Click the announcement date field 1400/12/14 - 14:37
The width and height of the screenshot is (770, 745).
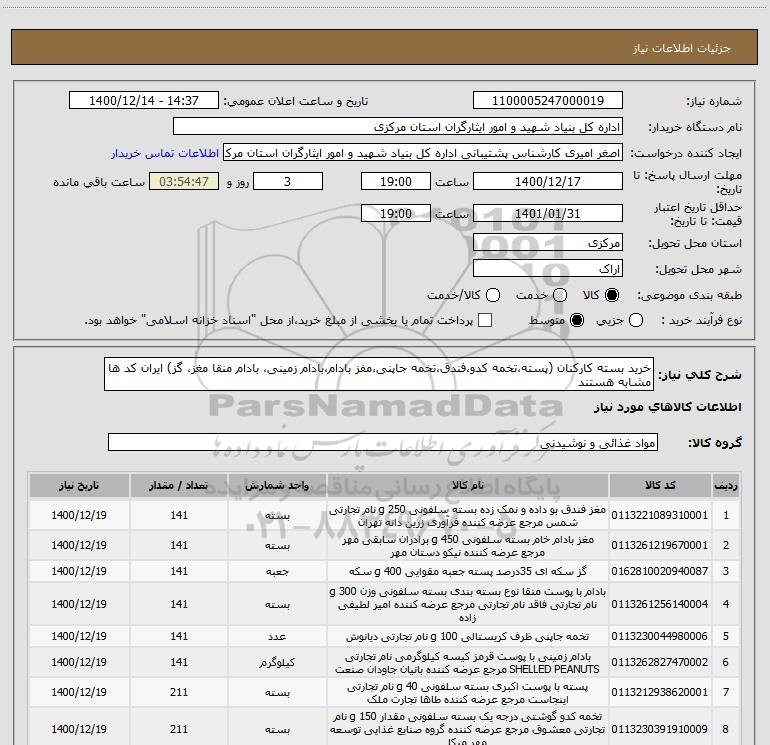144,101
